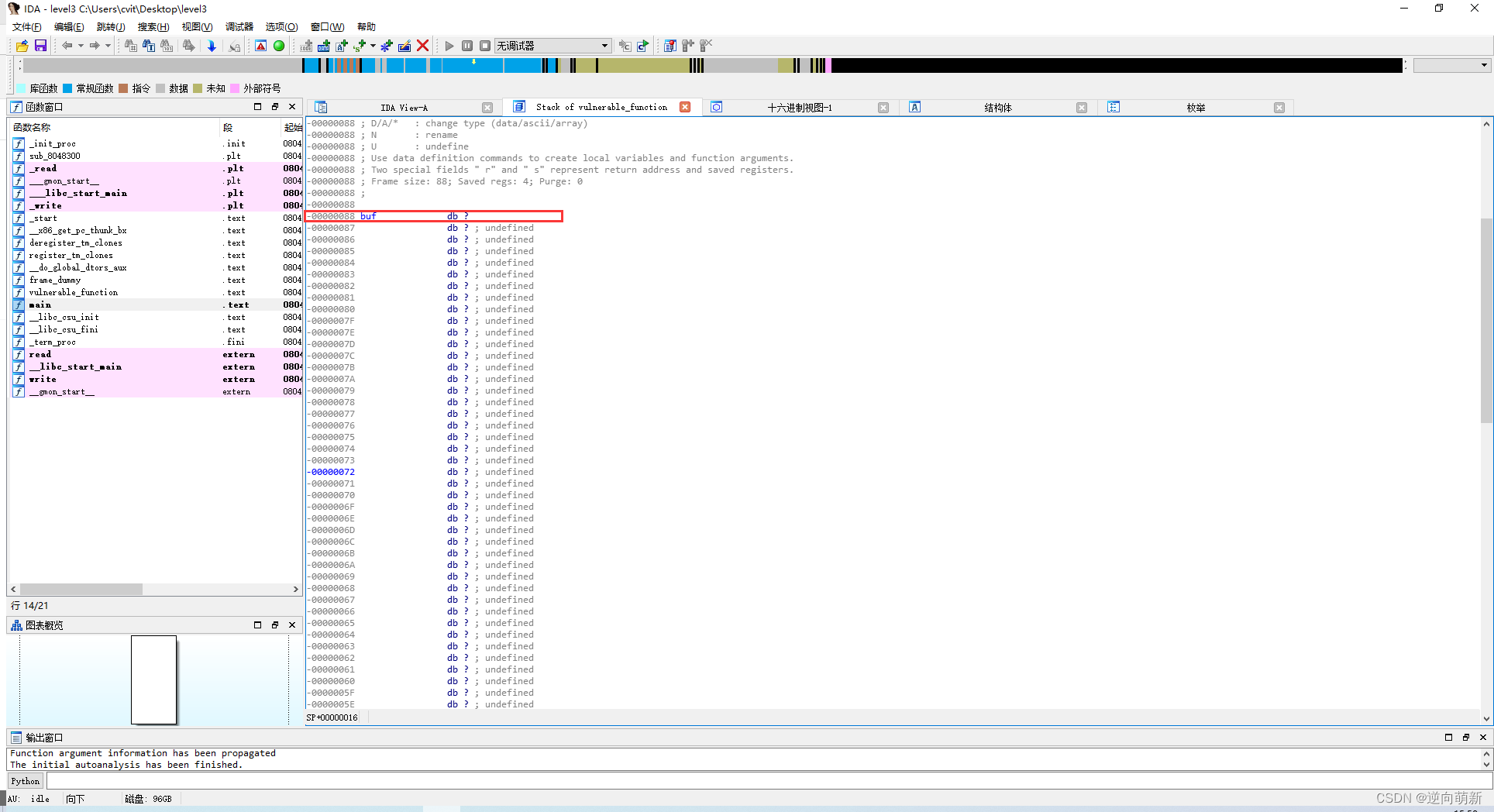Convert to data with the DATA icon
Viewport: 1494px width, 812px height.
pos(324,46)
